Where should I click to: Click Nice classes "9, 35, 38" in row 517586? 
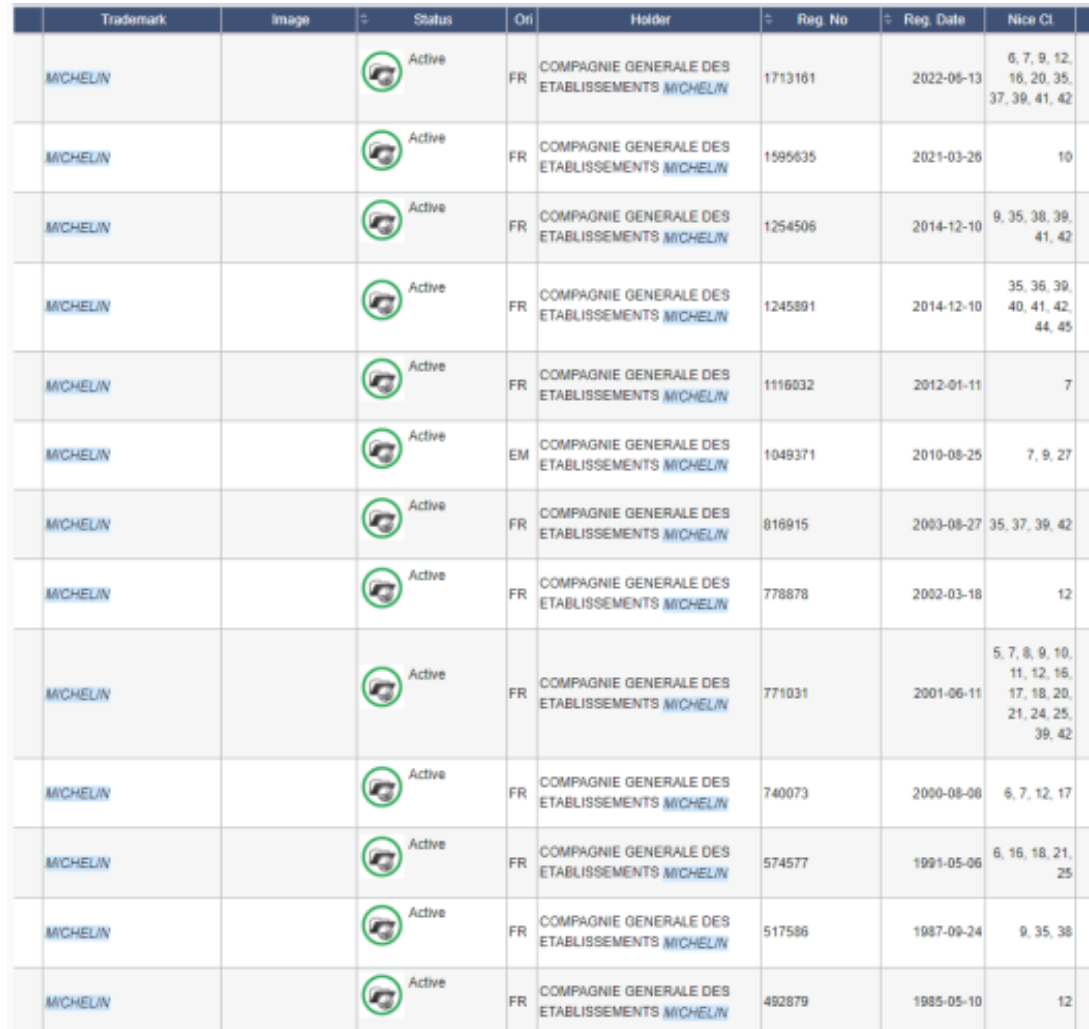(x=1045, y=931)
